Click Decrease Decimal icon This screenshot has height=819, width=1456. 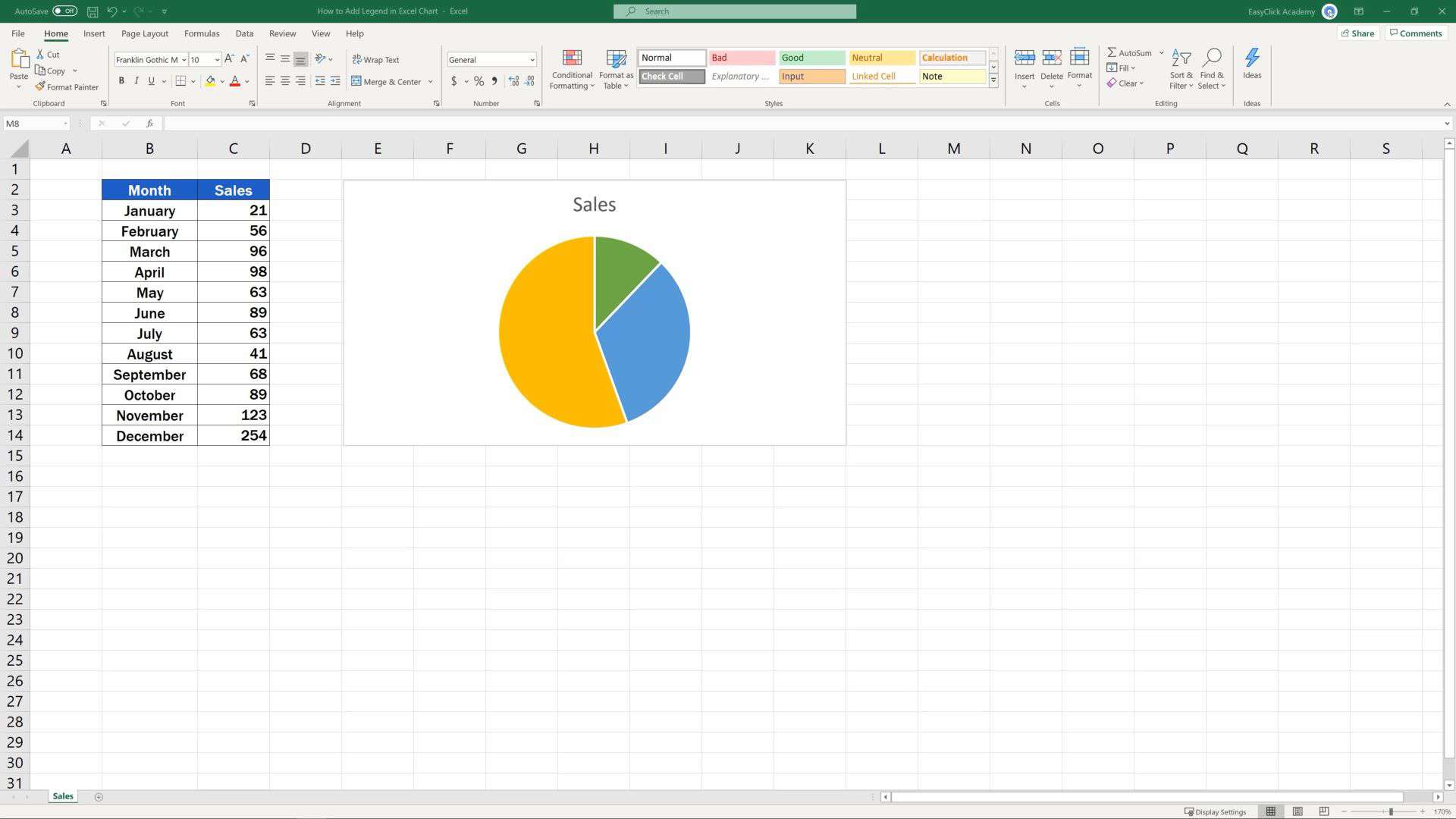(529, 81)
